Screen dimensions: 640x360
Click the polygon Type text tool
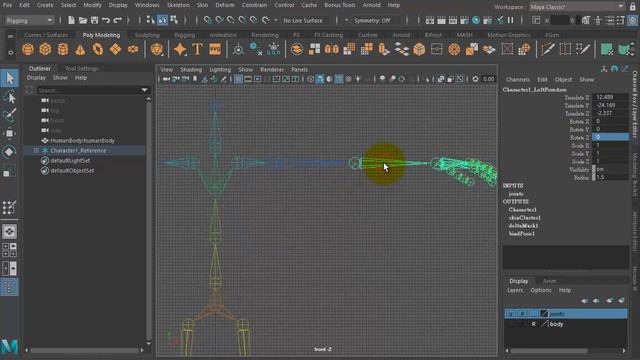tap(198, 49)
